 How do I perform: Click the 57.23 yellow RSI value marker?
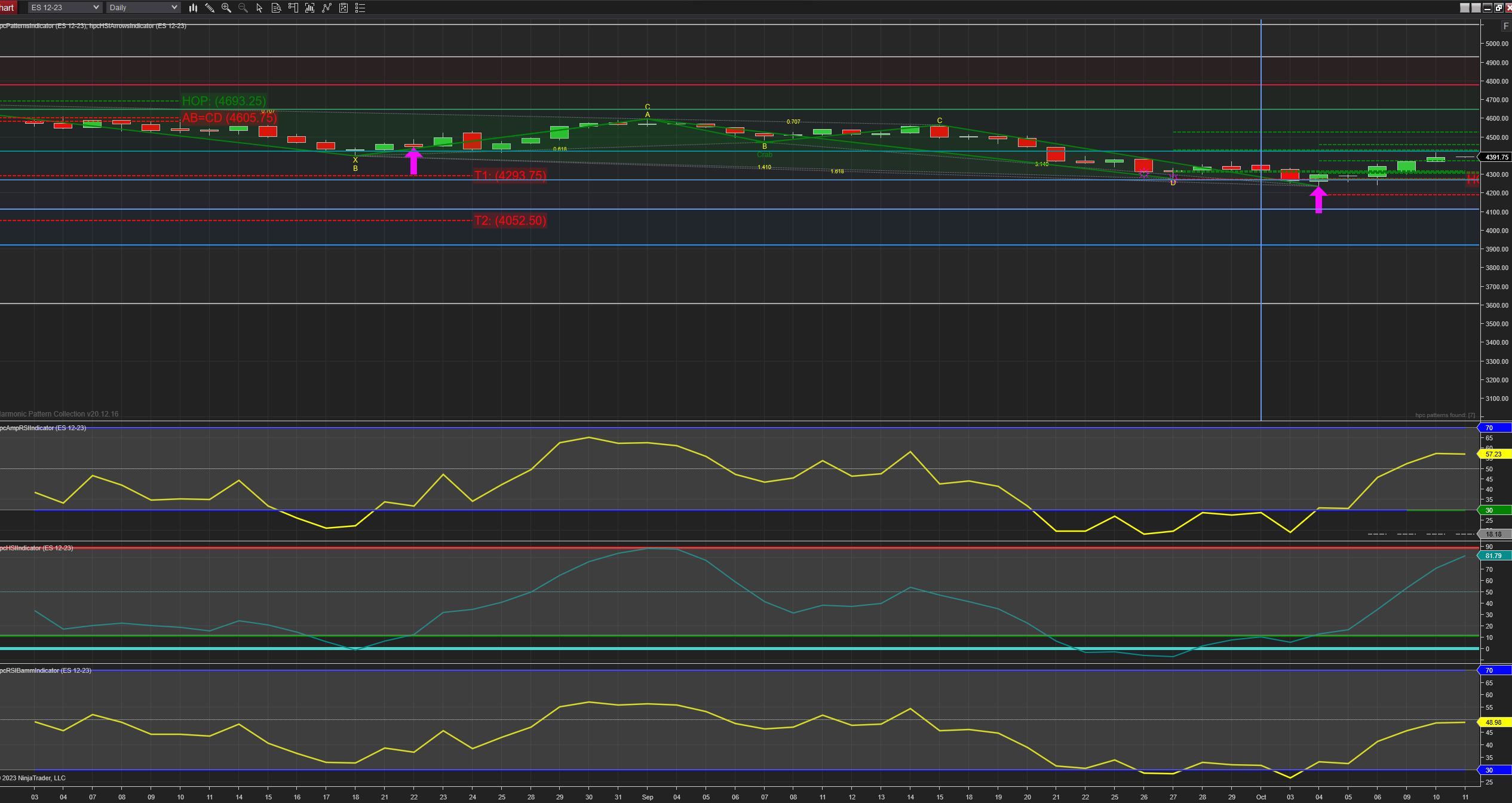pos(1493,454)
